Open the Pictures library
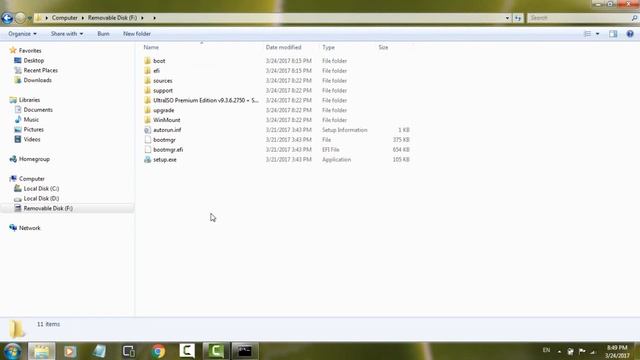 click(x=33, y=129)
